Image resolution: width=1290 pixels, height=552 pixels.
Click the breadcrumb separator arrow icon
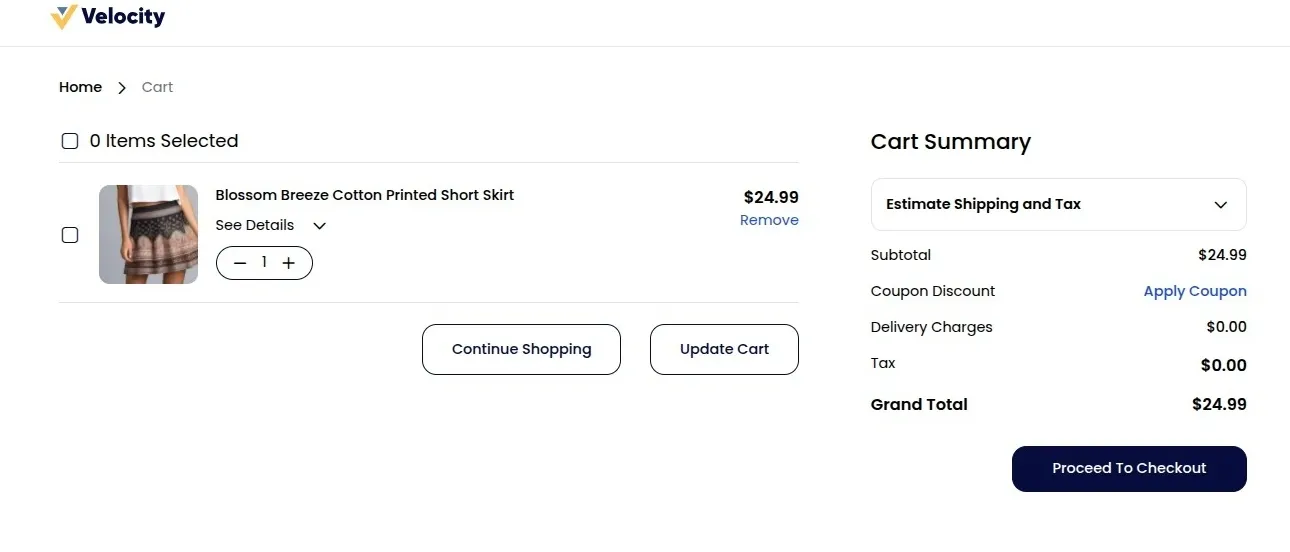[x=122, y=88]
